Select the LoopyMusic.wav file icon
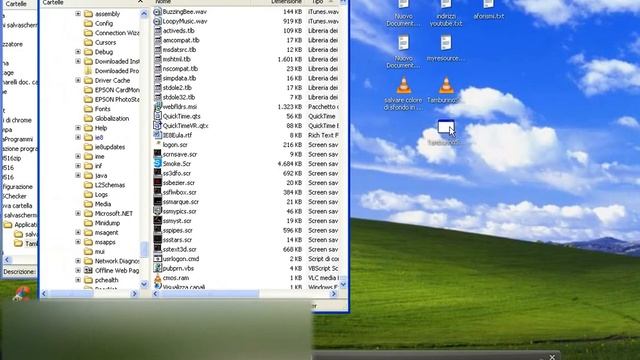 coord(158,21)
